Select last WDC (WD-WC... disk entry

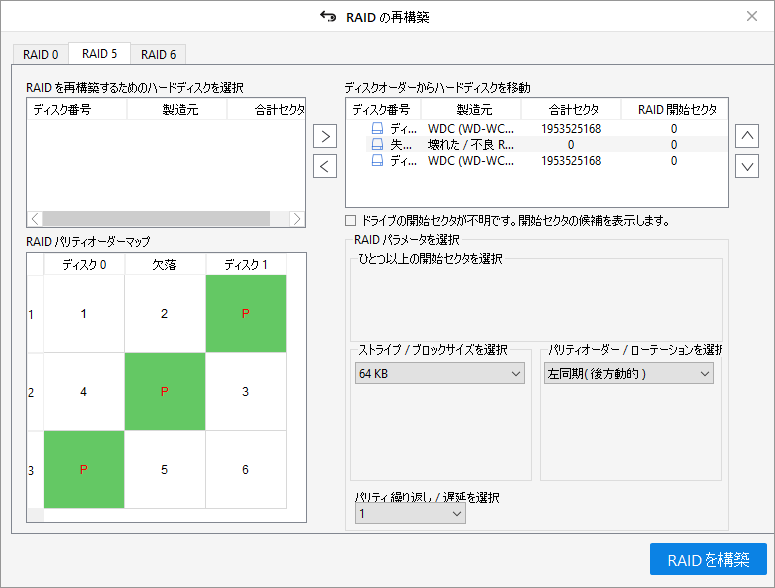[x=546, y=161]
